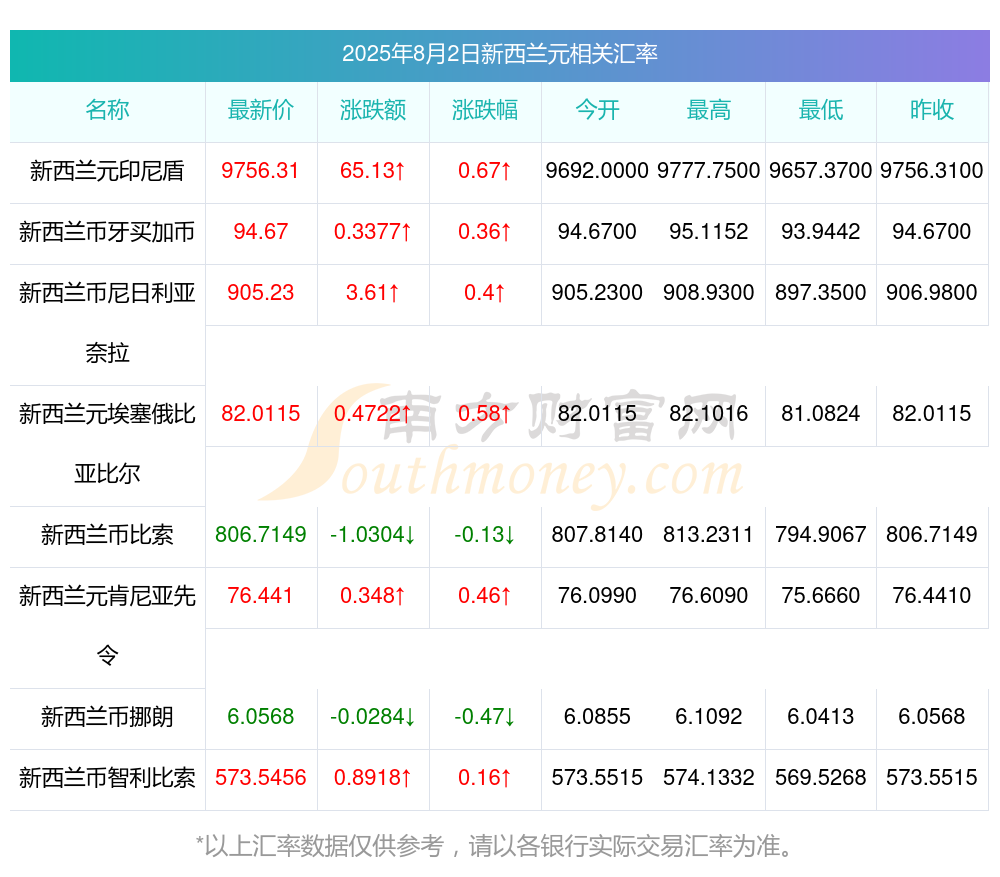Click change percent -0.47↓
This screenshot has height=877, width=1000.
point(485,716)
